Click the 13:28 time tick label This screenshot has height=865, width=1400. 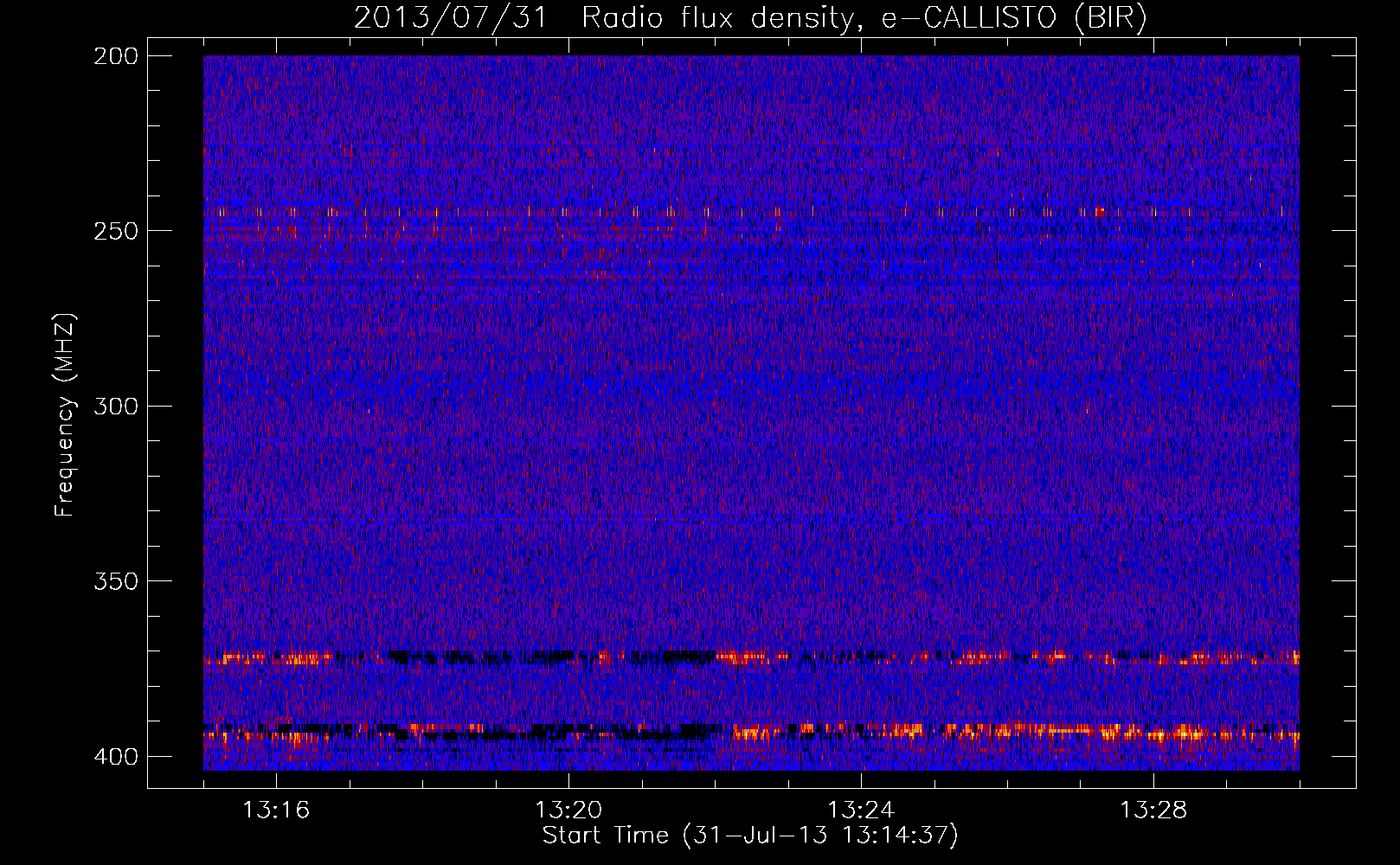1153,811
